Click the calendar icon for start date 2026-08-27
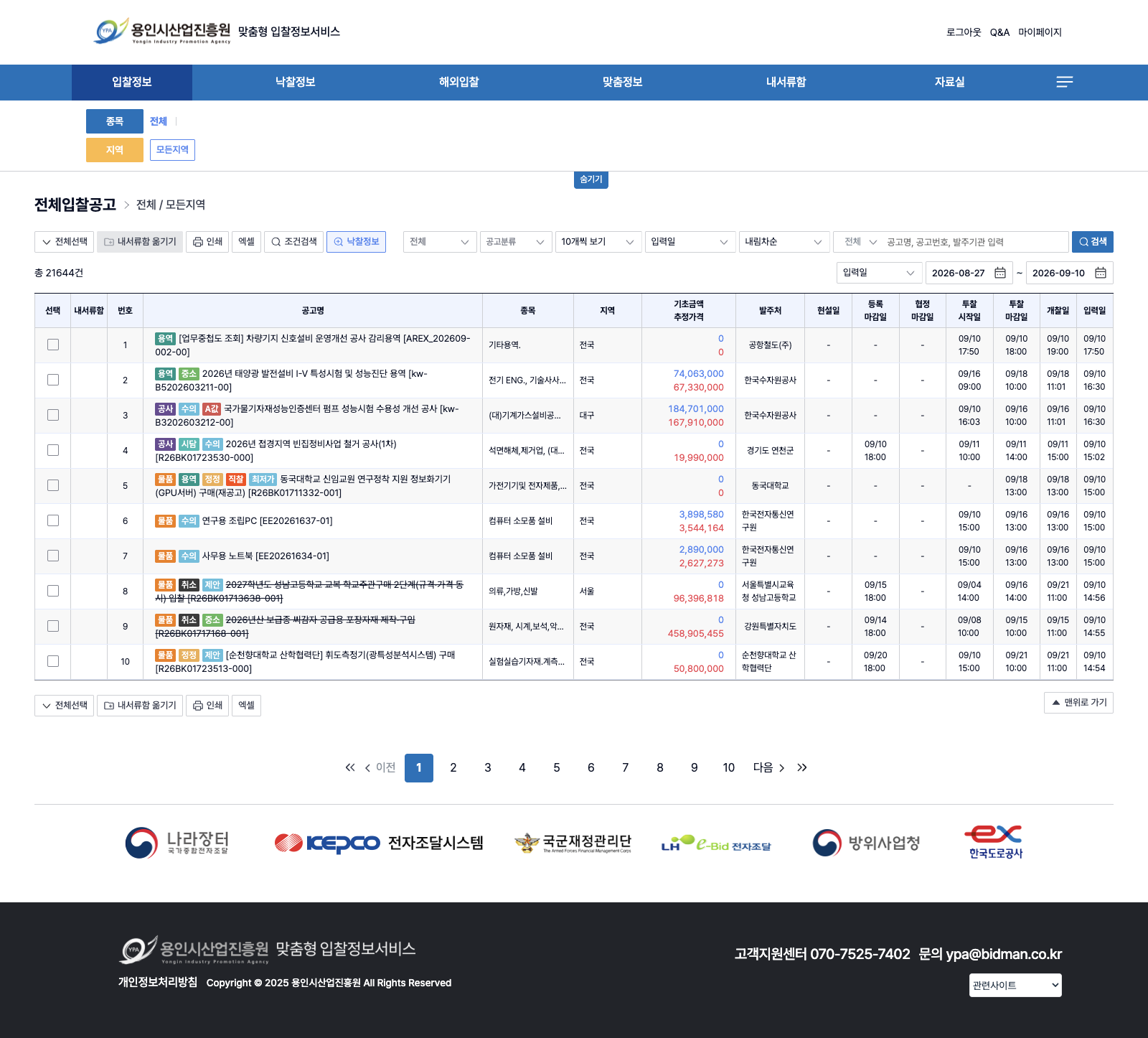 1000,273
